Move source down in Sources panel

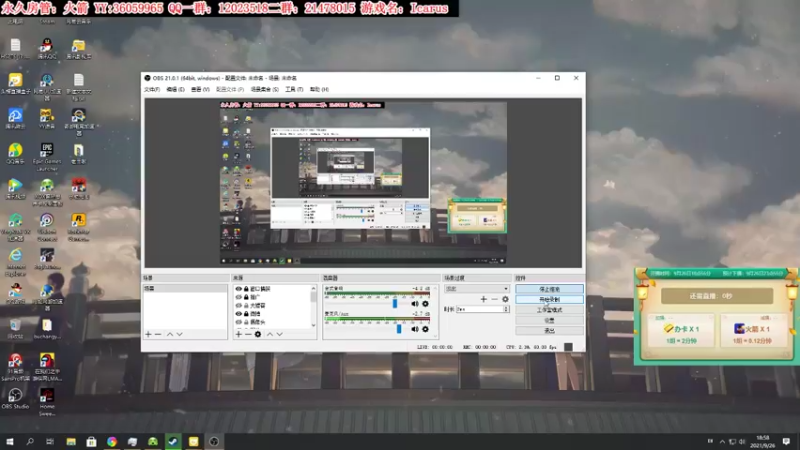pyautogui.click(x=280, y=334)
